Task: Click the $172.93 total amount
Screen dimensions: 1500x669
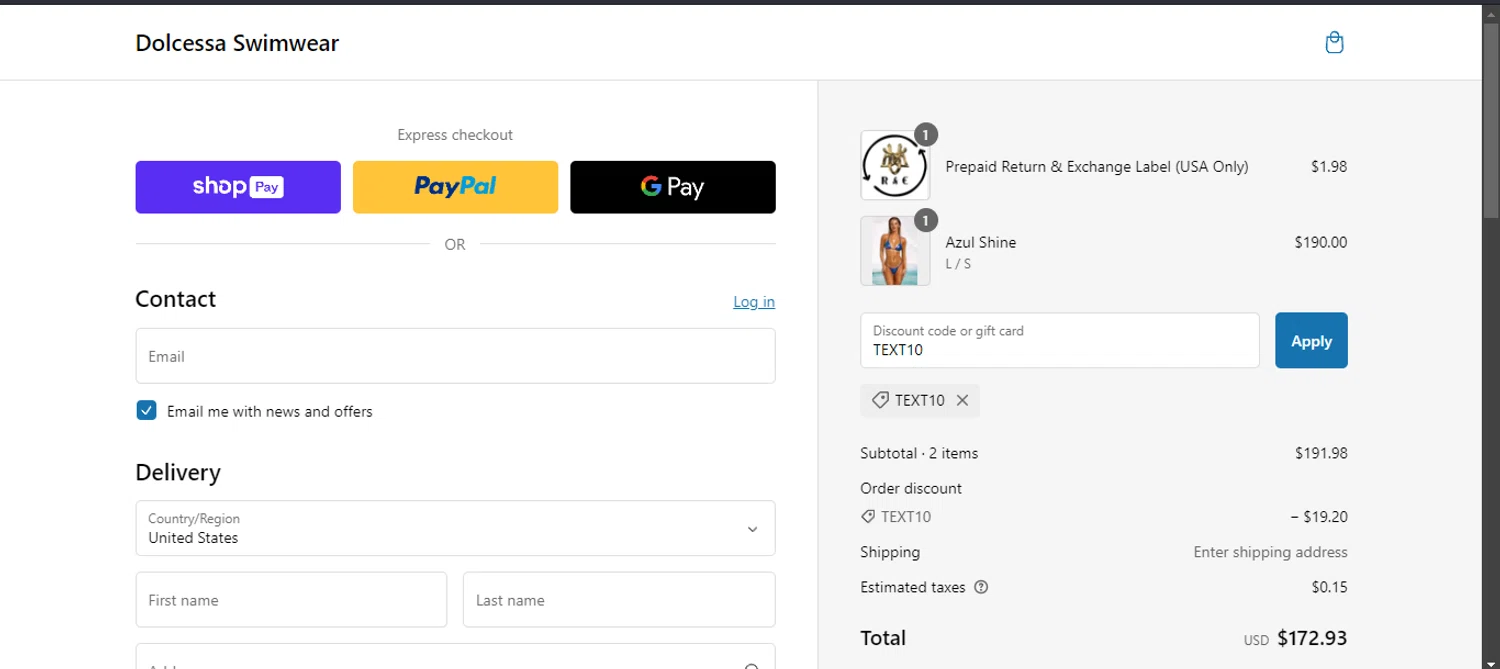Action: [1312, 638]
